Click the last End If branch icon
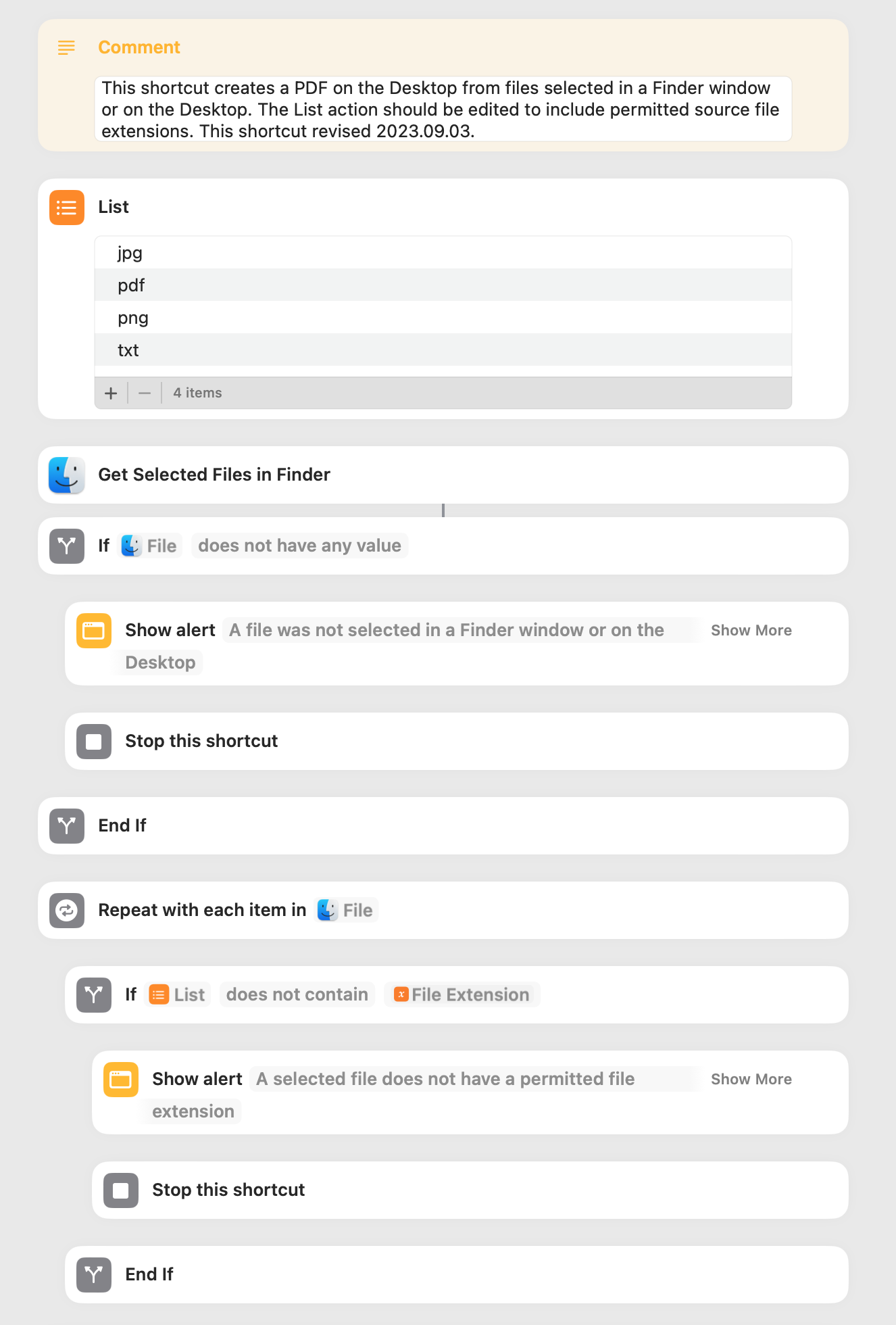The width and height of the screenshot is (896, 1325). [x=94, y=1275]
